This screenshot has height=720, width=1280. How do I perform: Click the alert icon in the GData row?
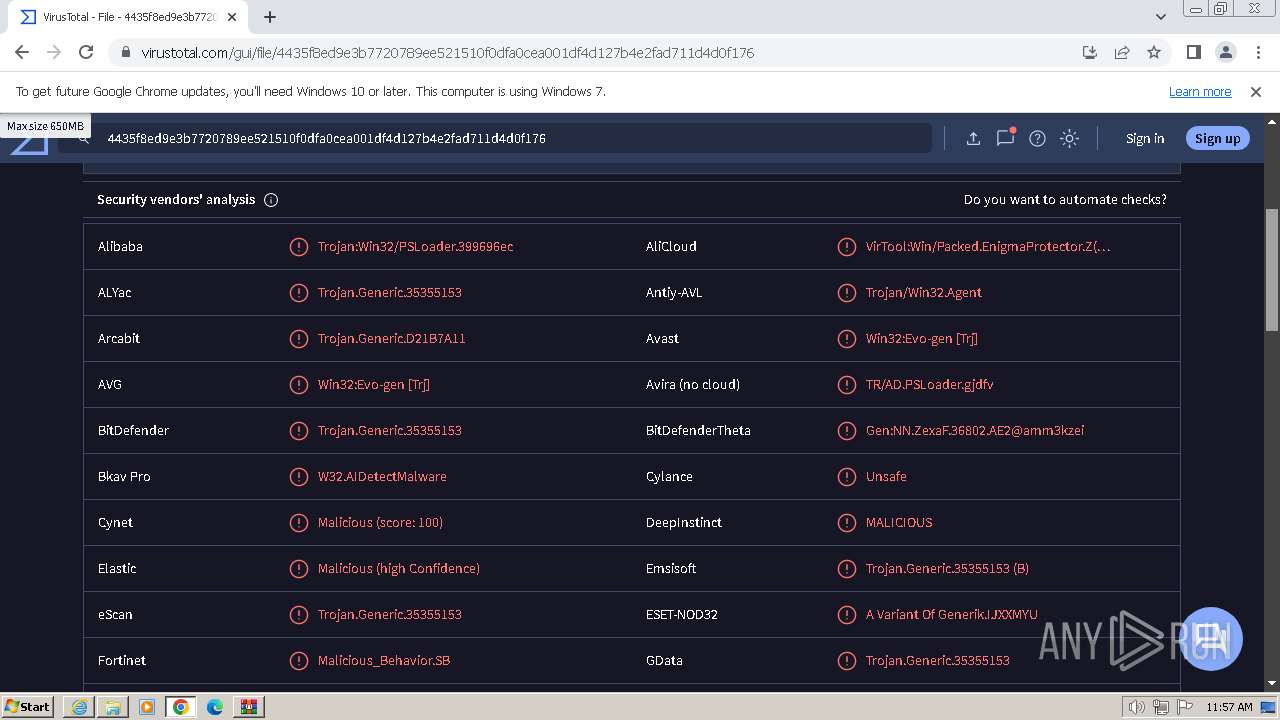[x=846, y=660]
